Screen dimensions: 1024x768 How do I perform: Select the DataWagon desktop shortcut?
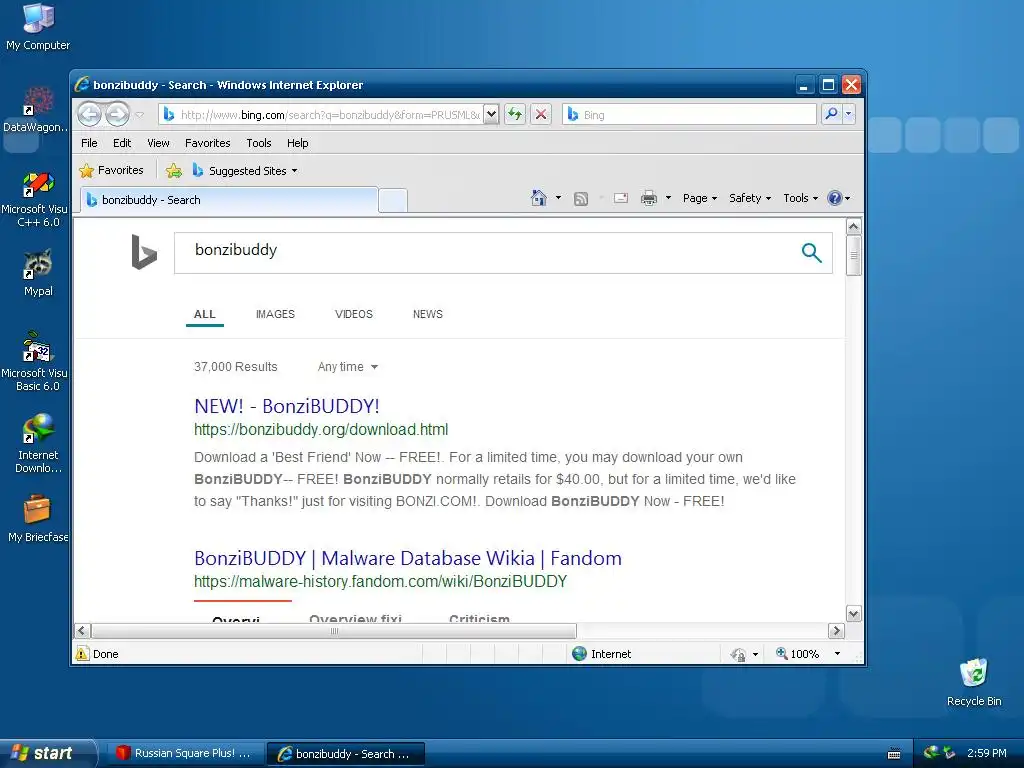(35, 110)
